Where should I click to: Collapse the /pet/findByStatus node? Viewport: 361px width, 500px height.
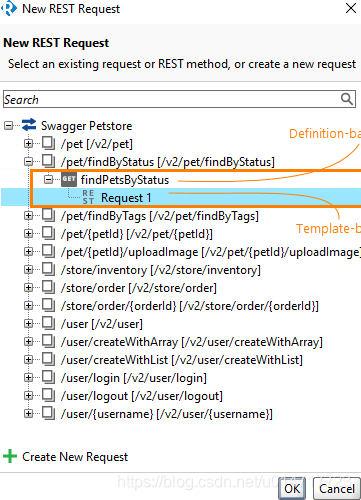[x=28, y=162]
